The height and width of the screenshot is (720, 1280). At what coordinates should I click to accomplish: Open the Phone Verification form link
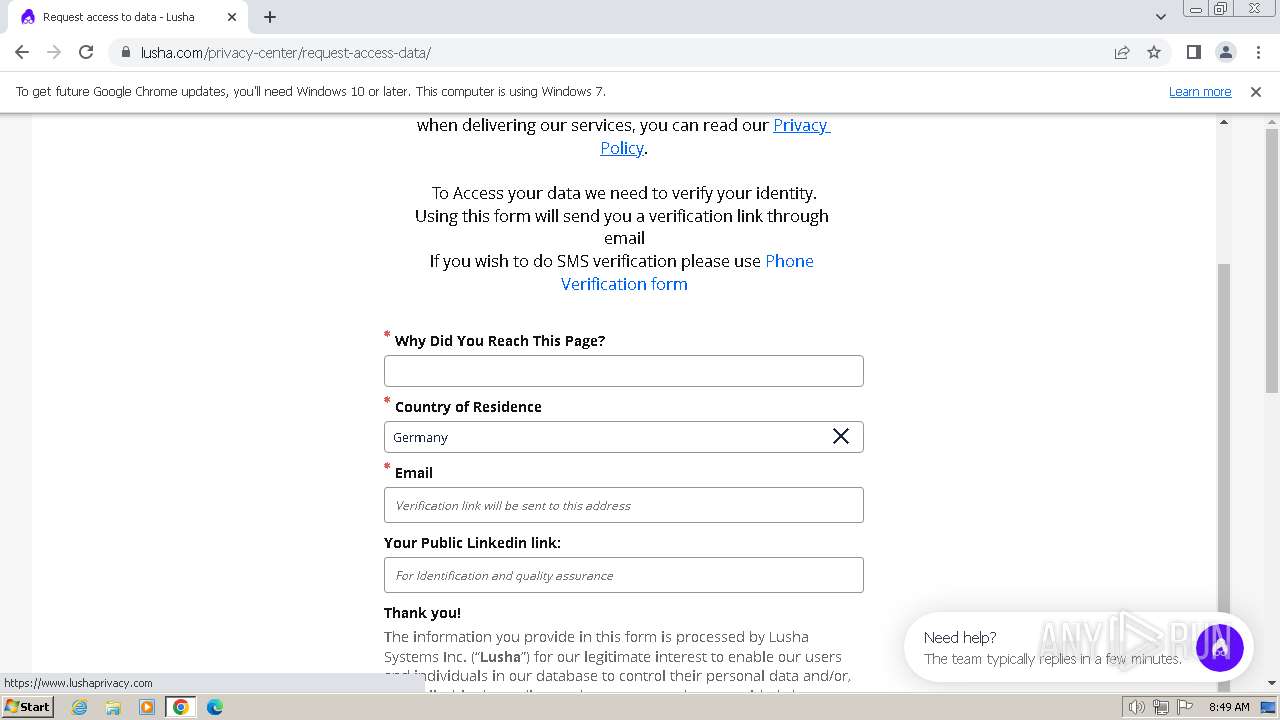[x=687, y=272]
